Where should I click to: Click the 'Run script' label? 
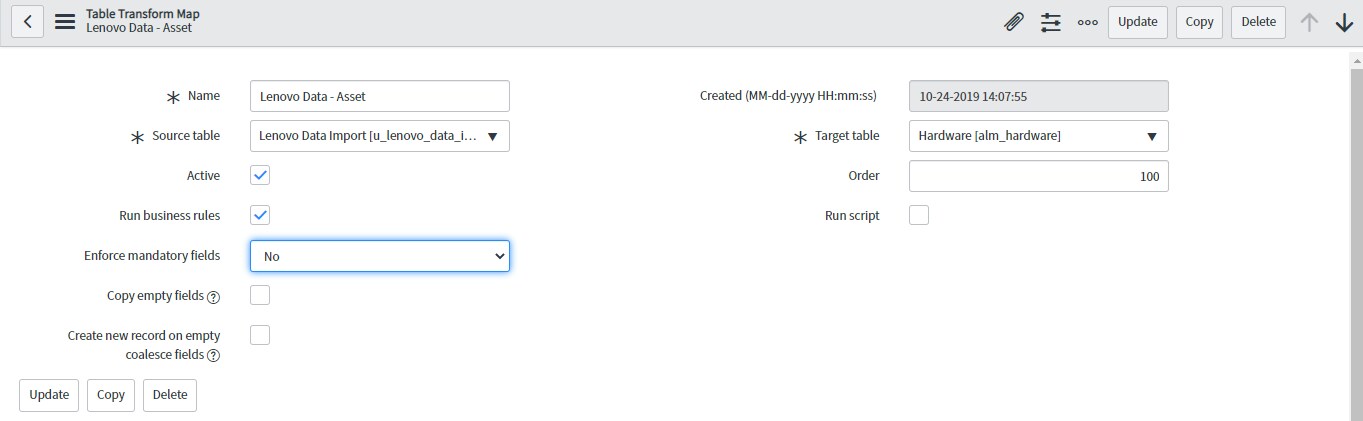point(852,216)
